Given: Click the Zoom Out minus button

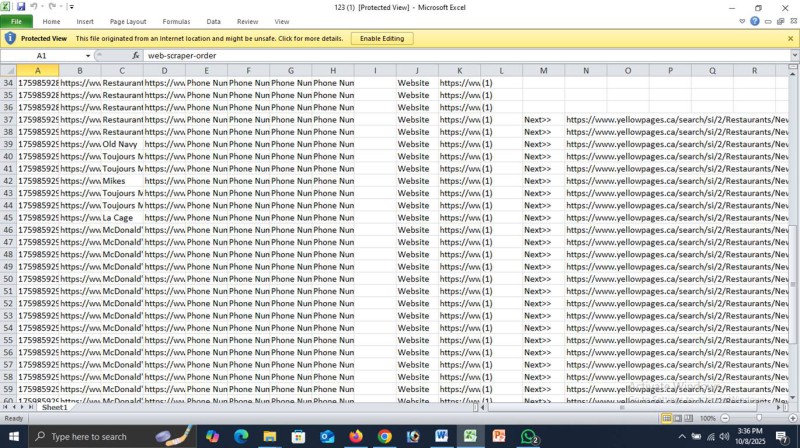Looking at the screenshot, I should pyautogui.click(x=724, y=418).
